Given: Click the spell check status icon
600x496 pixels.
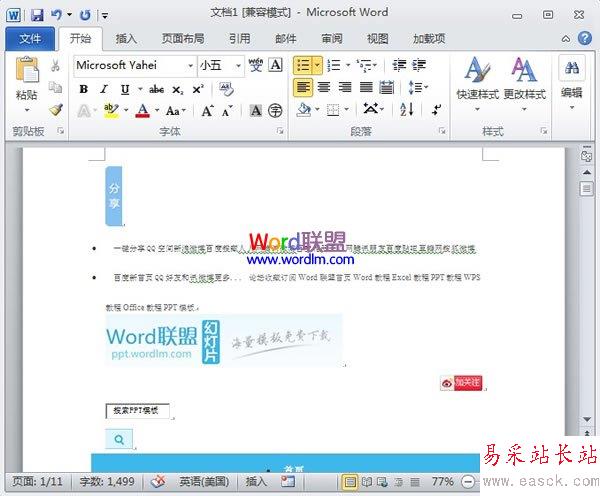Looking at the screenshot, I should coord(158,481).
